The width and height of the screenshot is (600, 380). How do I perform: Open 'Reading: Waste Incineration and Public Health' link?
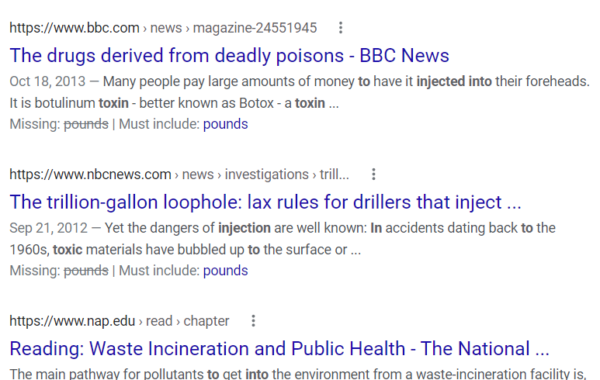coord(279,349)
